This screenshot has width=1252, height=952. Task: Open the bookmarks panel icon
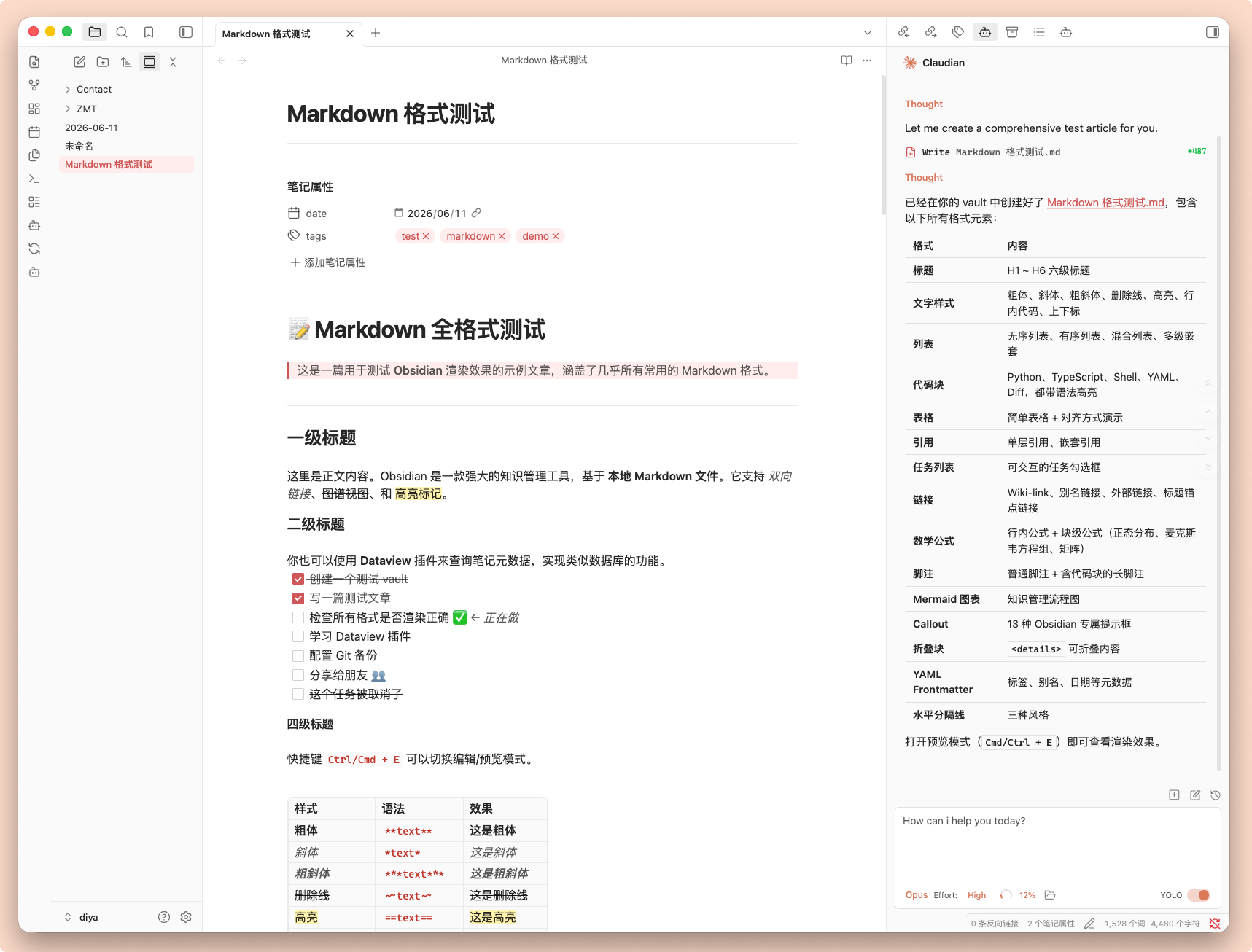pos(149,32)
